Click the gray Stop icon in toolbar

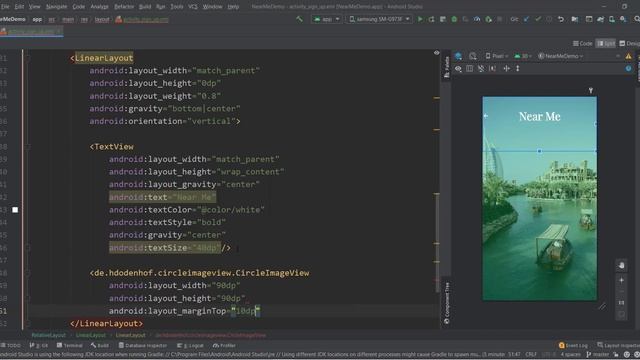coord(499,19)
